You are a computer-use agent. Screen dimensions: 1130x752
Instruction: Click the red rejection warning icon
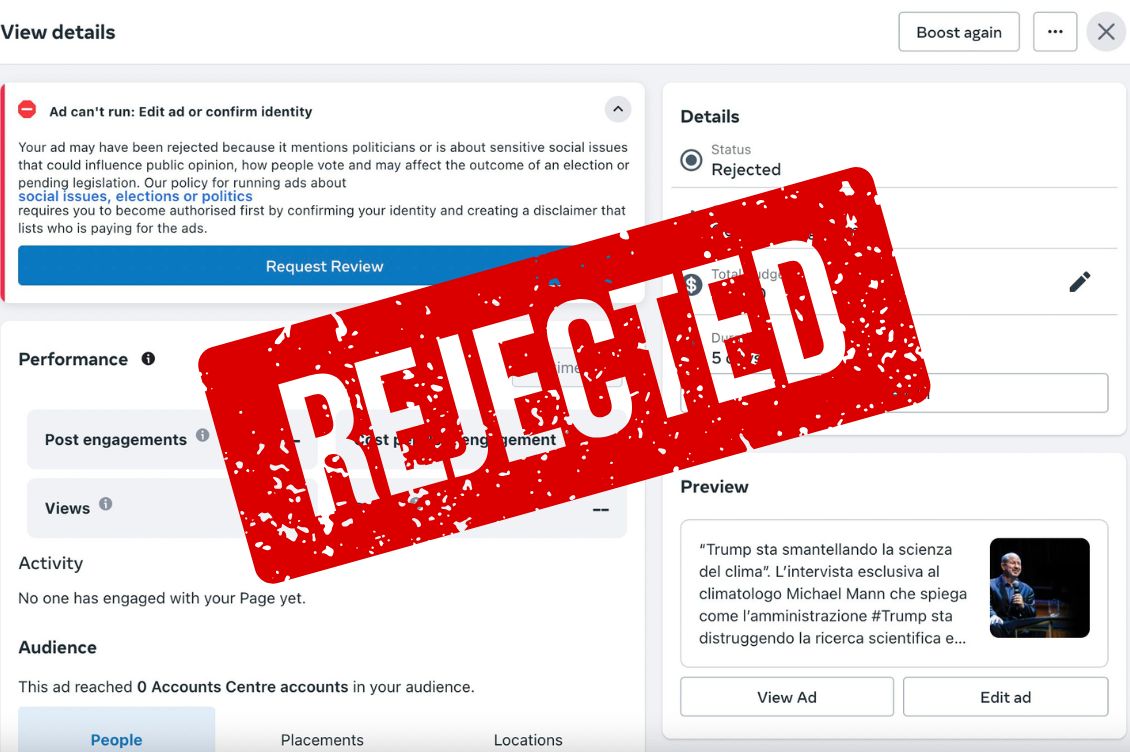coord(28,110)
